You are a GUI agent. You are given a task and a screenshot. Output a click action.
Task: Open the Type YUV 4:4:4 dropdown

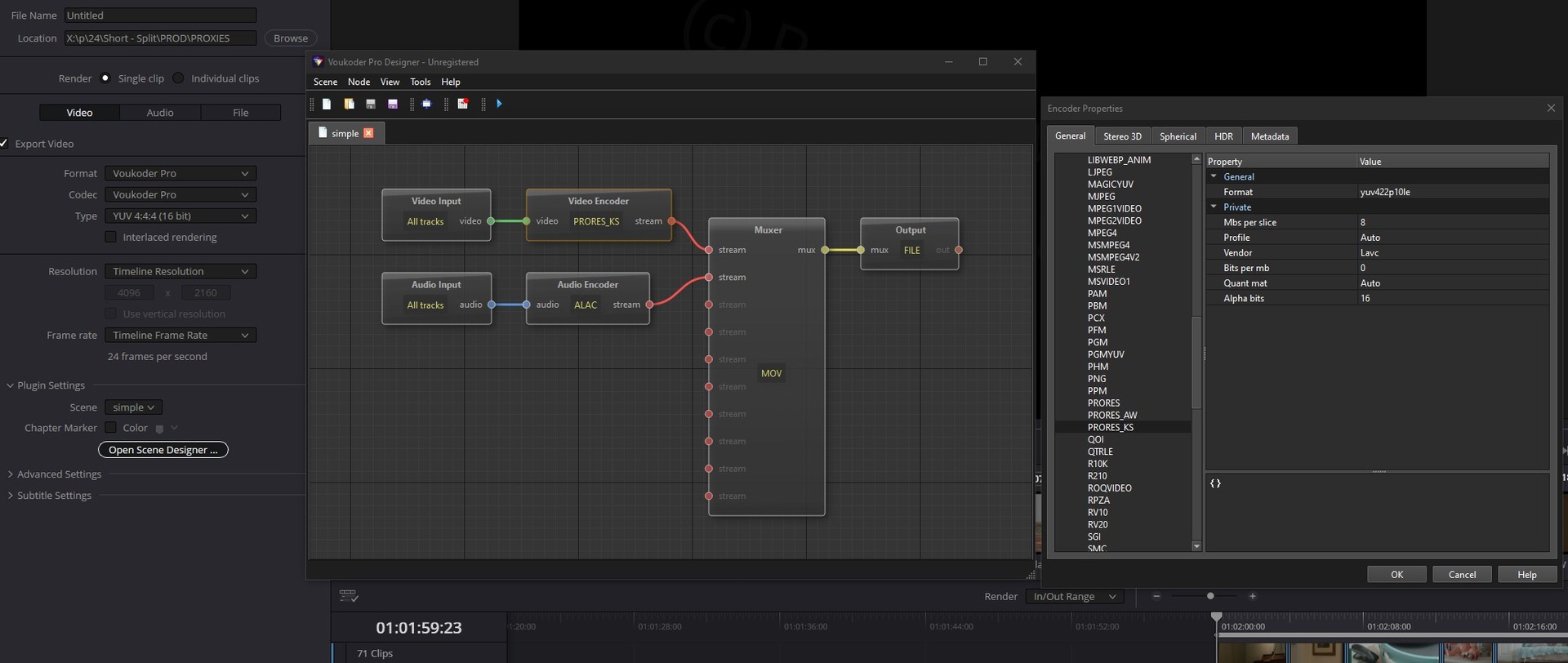point(180,216)
